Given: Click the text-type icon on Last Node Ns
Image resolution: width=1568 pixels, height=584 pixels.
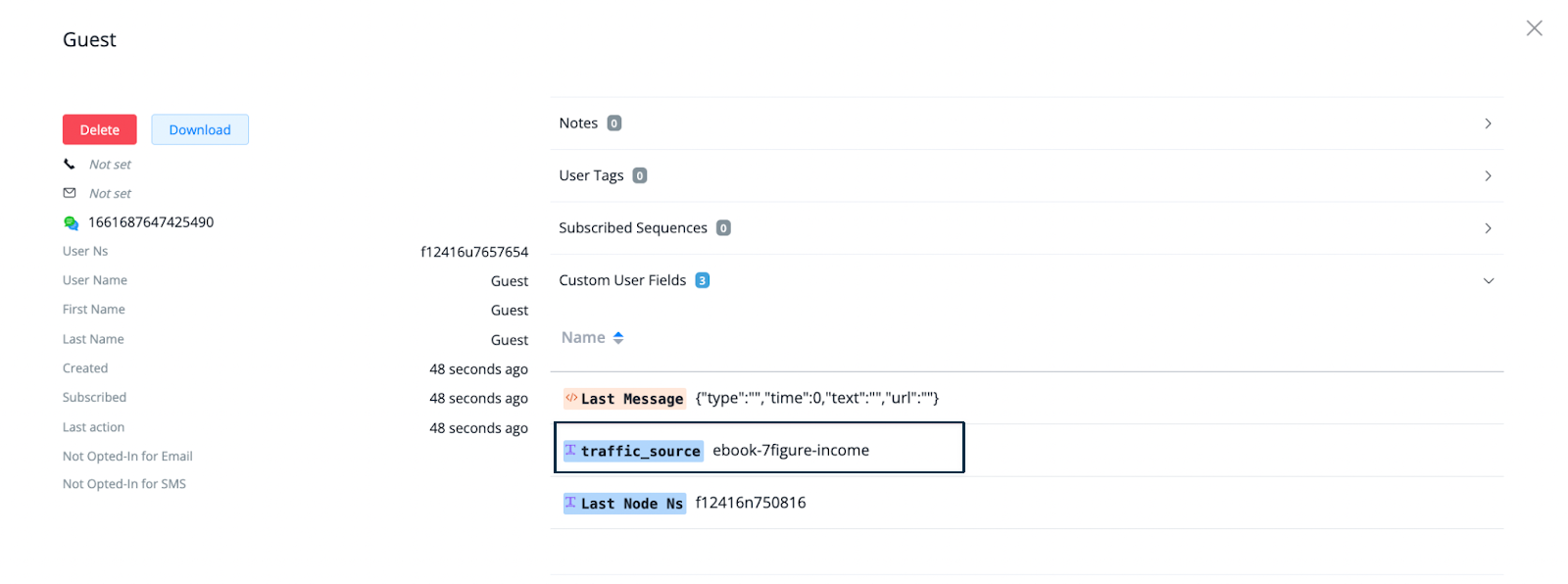Looking at the screenshot, I should [570, 503].
